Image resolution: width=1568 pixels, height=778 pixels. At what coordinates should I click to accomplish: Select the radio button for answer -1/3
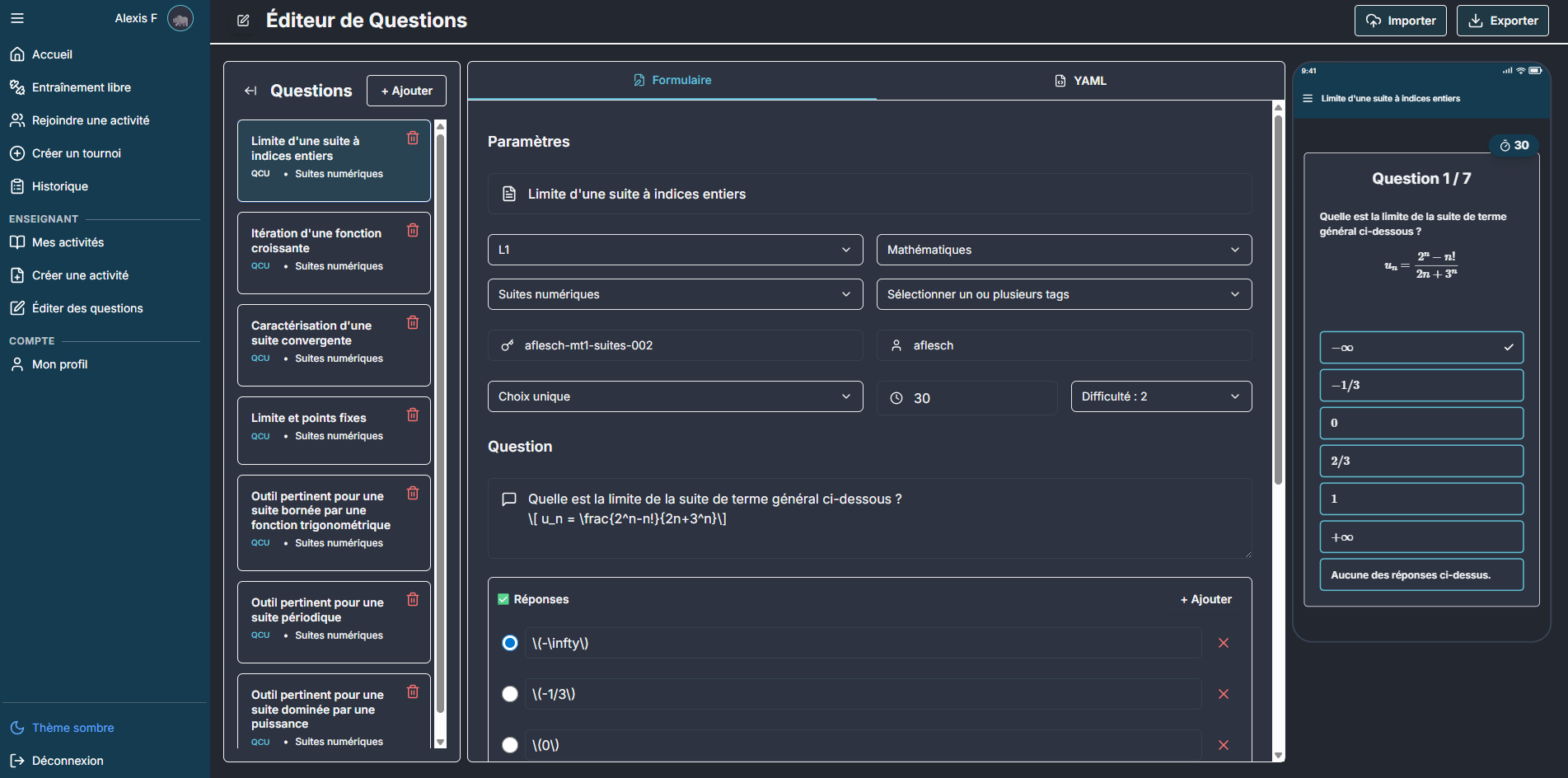click(510, 694)
